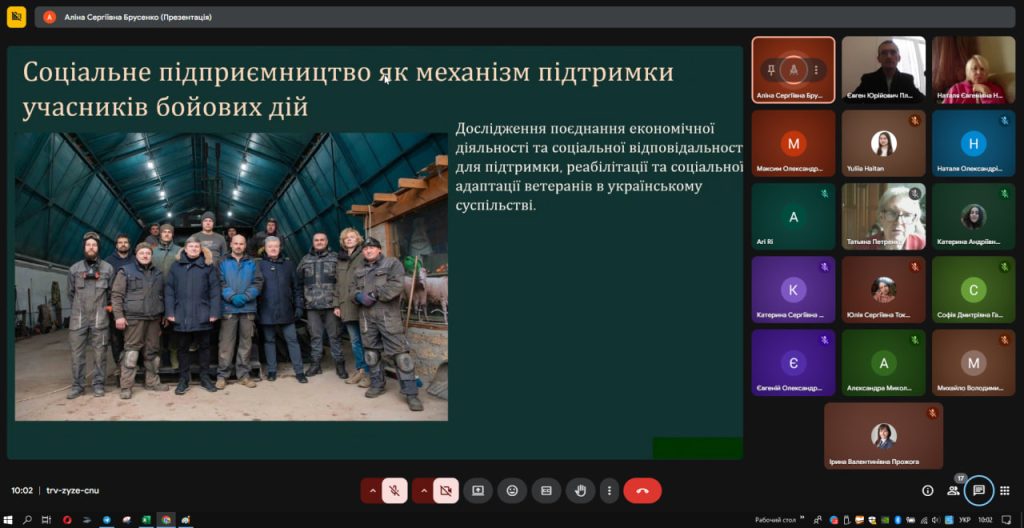Expand audio settings arrow beside the microphone
Viewport: 1024px width, 528px height.
coord(372,490)
